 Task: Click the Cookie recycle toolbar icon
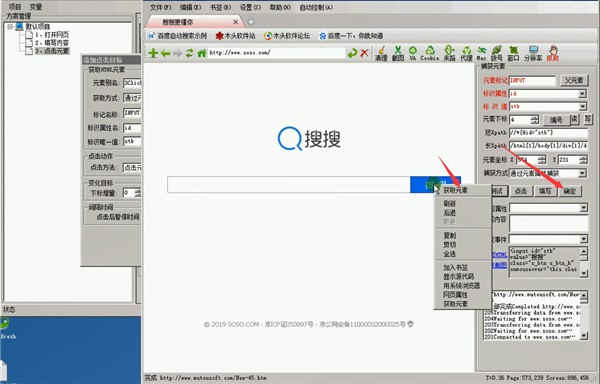[430, 53]
